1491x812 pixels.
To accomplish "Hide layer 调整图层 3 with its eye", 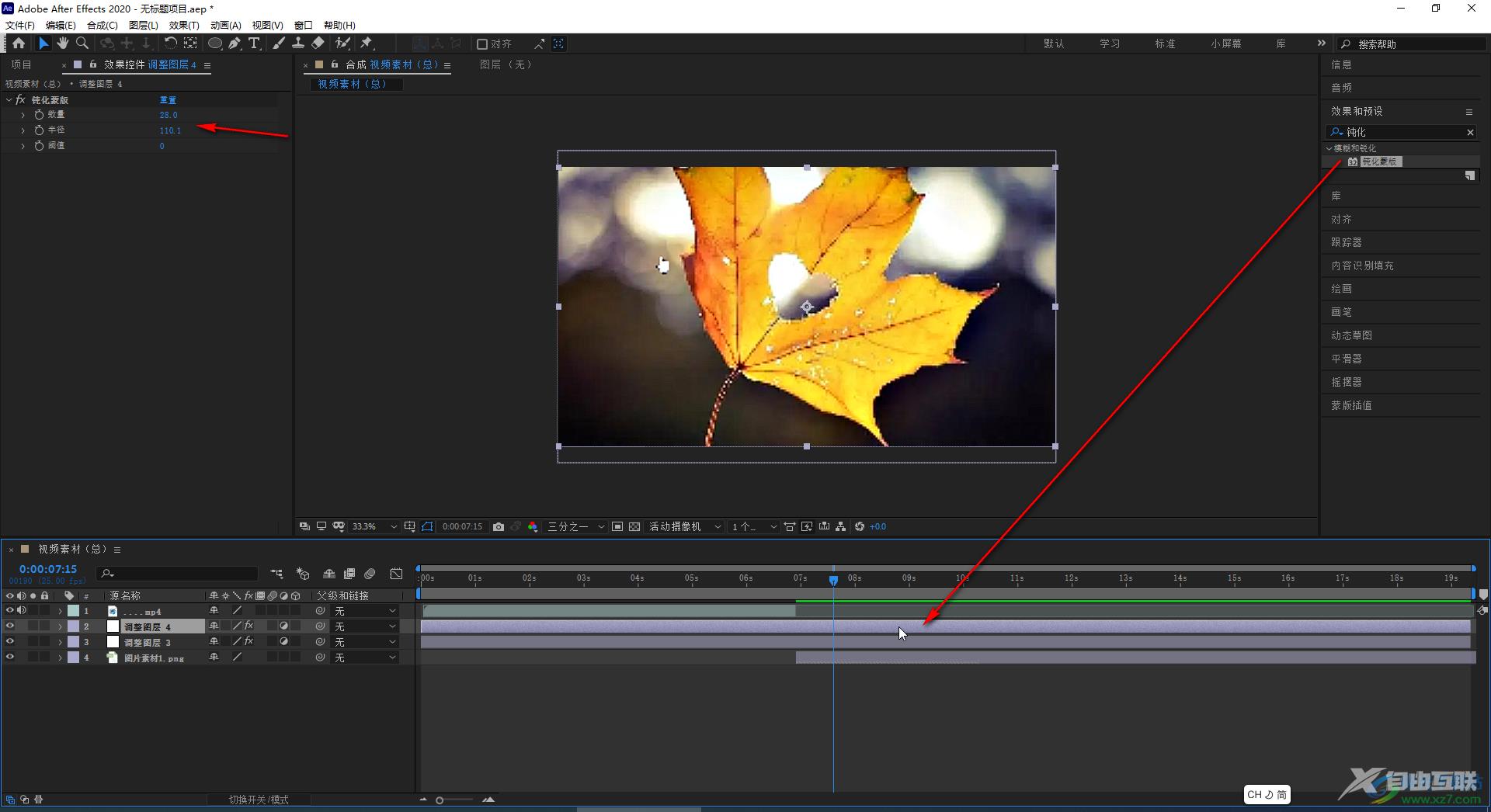I will (x=10, y=642).
